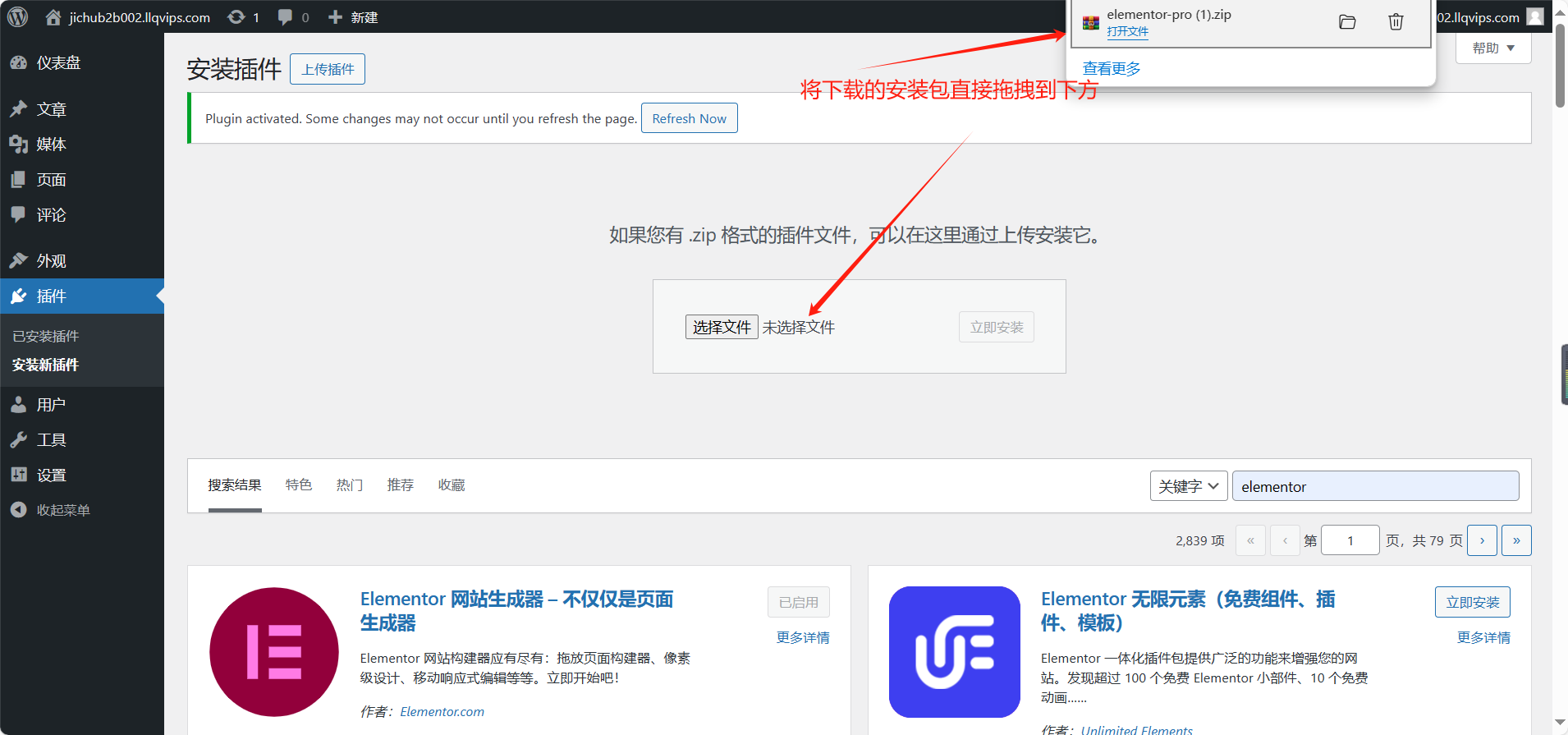Image resolution: width=1568 pixels, height=735 pixels.
Task: Click the disabled 立即安装 upload install button
Action: [x=997, y=327]
